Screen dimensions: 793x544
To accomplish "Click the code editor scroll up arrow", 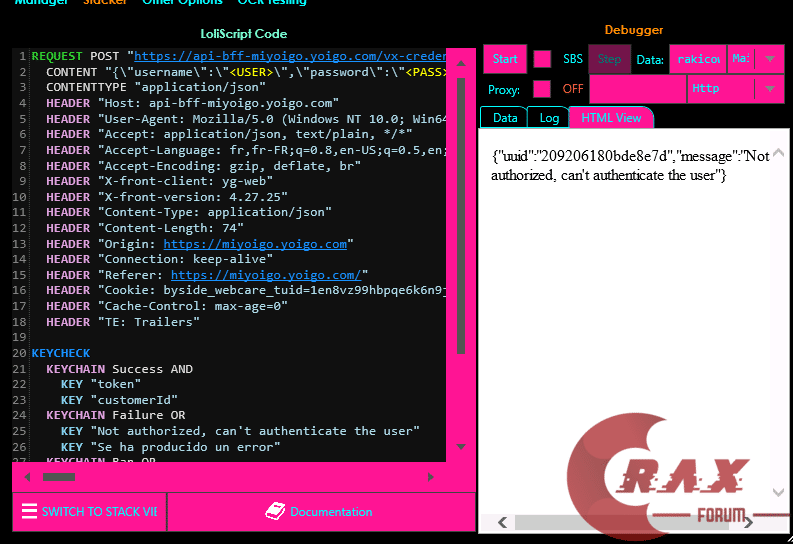I will [x=461, y=63].
